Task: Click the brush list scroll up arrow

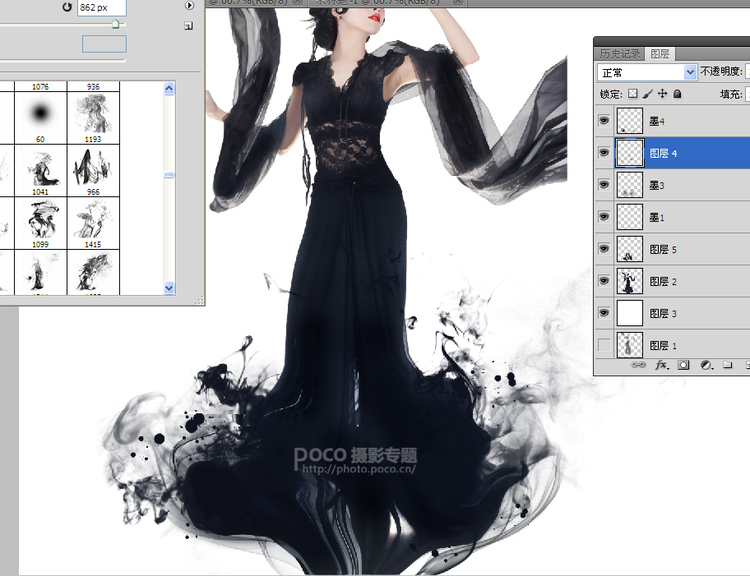Action: (169, 88)
